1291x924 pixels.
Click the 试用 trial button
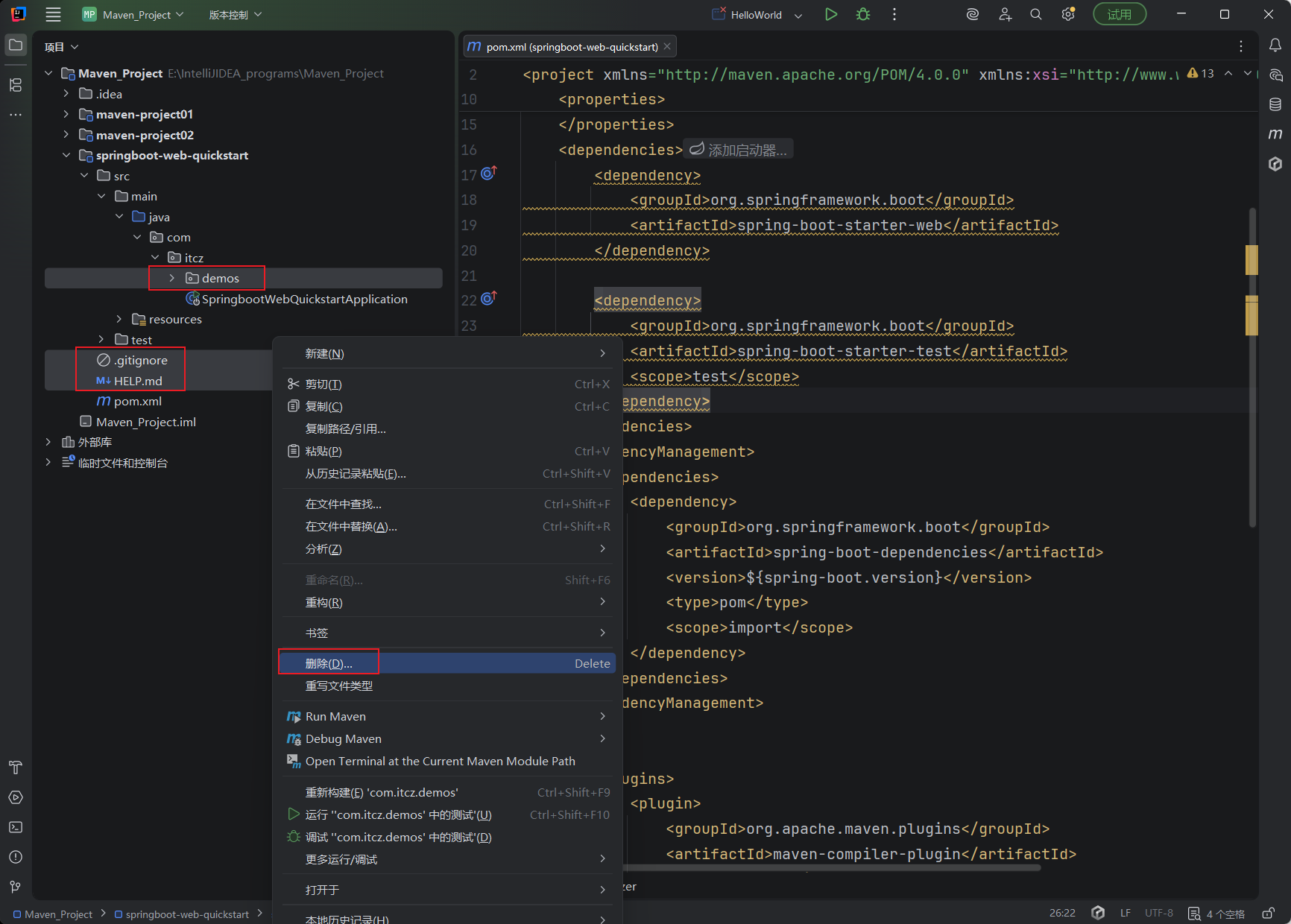[1120, 14]
